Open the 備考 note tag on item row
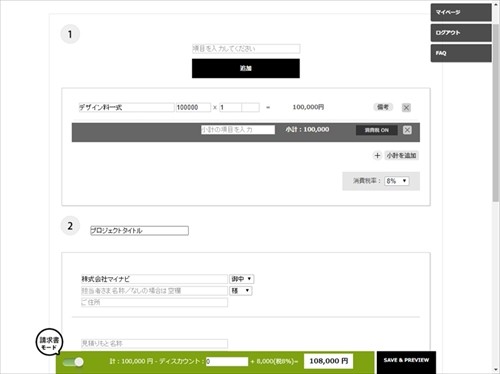The height and width of the screenshot is (374, 500). [383, 107]
